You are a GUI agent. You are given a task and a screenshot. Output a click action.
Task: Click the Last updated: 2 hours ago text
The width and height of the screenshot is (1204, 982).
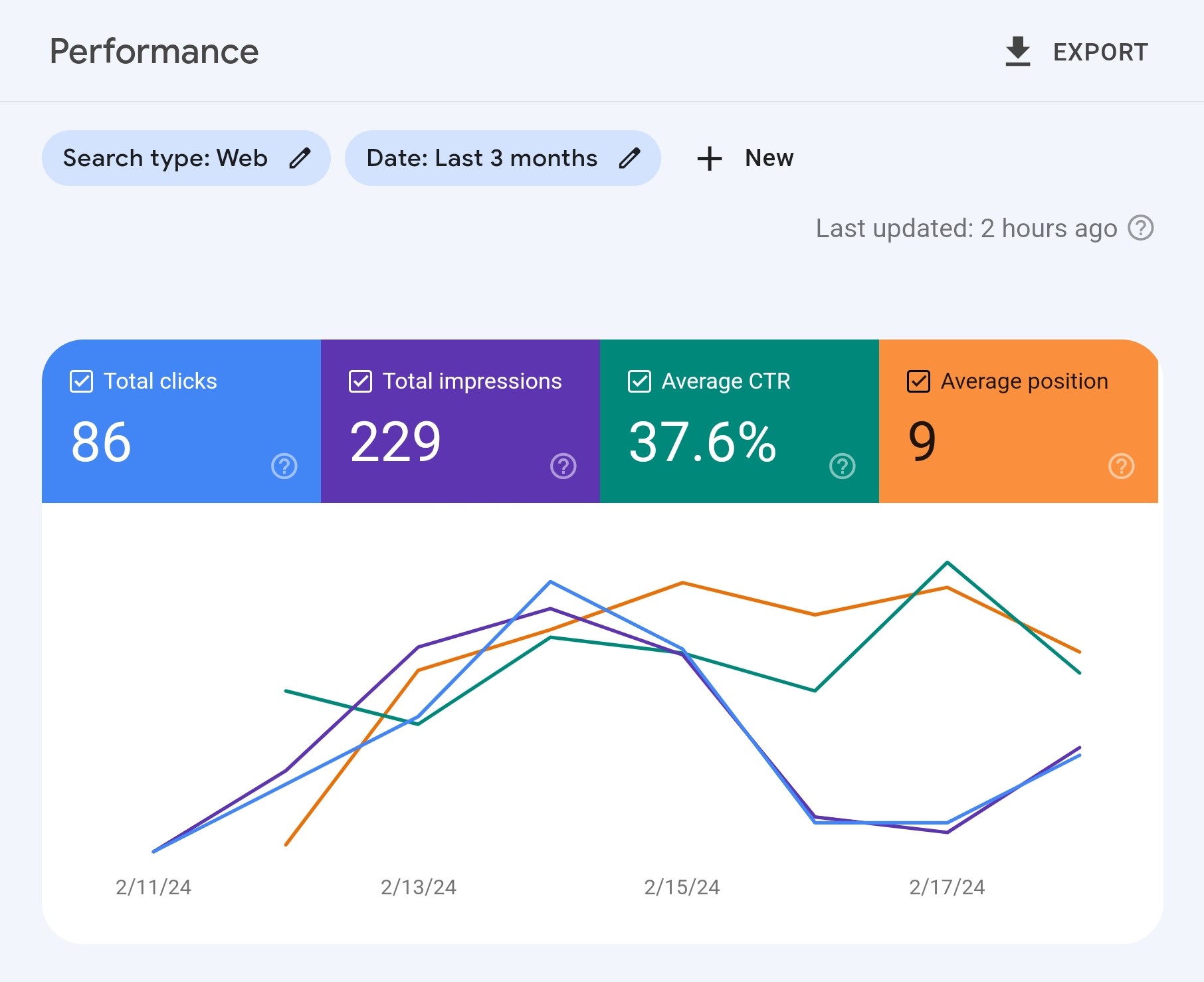coord(967,229)
